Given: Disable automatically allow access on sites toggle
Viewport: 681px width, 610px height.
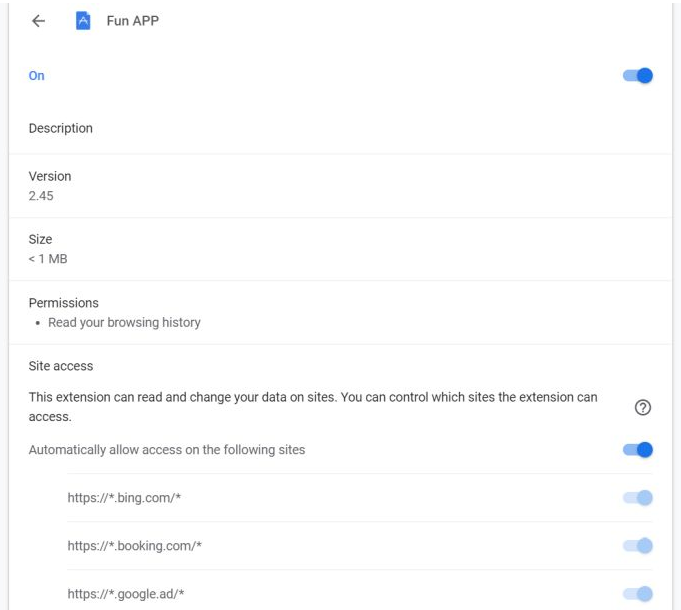Looking at the screenshot, I should (637, 450).
